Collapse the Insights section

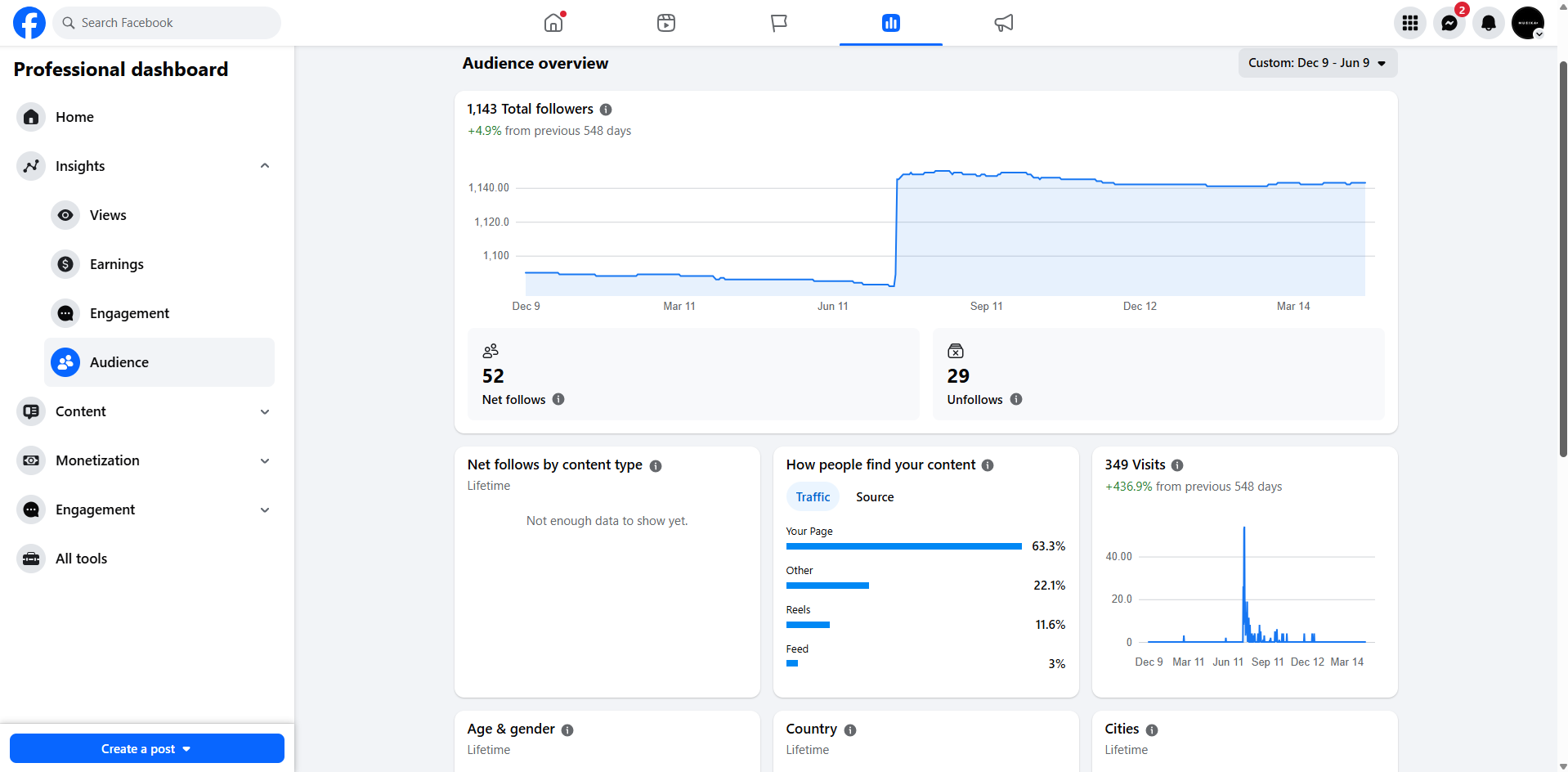coord(265,166)
